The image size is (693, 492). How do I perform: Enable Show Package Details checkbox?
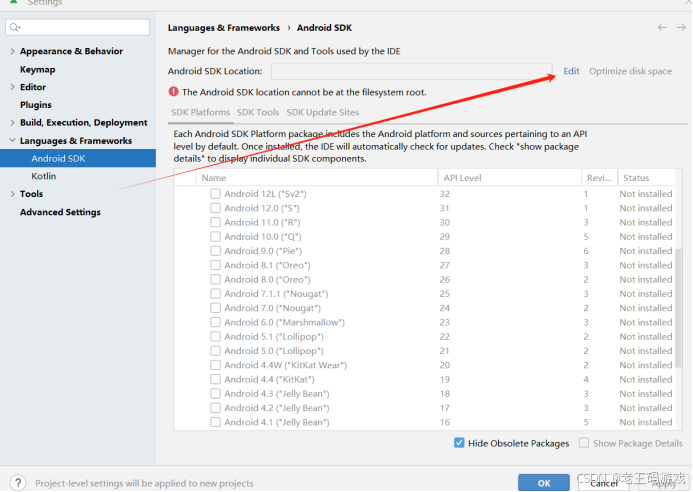coord(584,443)
